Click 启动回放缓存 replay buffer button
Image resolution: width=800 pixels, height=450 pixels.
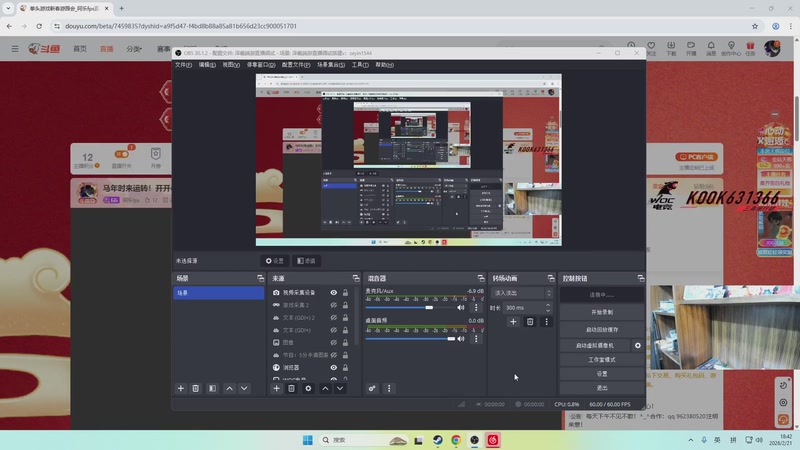click(602, 330)
